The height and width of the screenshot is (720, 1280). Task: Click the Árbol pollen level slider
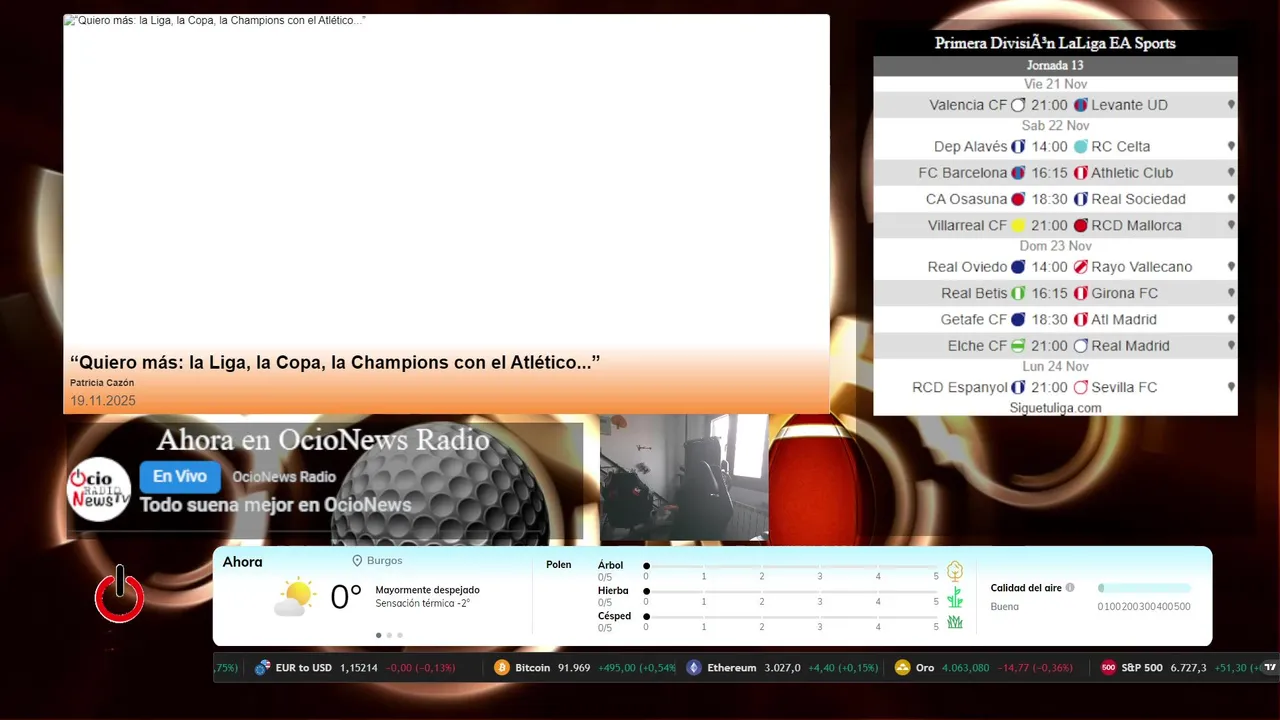click(792, 566)
